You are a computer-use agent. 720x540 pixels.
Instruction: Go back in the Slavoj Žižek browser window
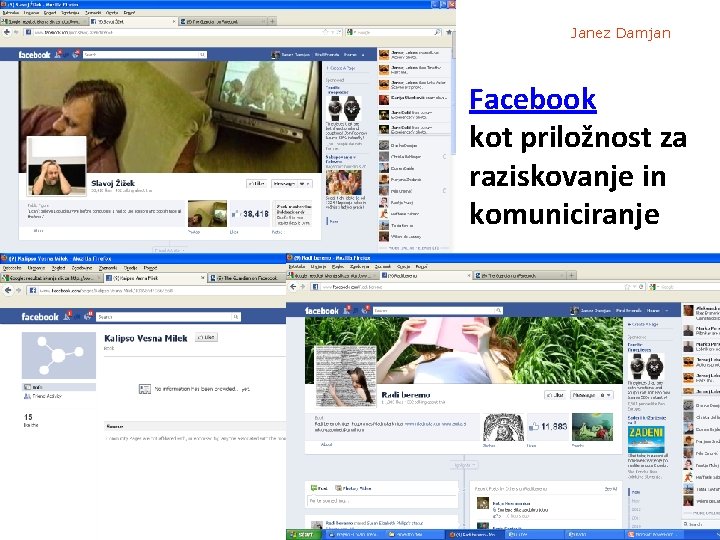click(x=7, y=32)
